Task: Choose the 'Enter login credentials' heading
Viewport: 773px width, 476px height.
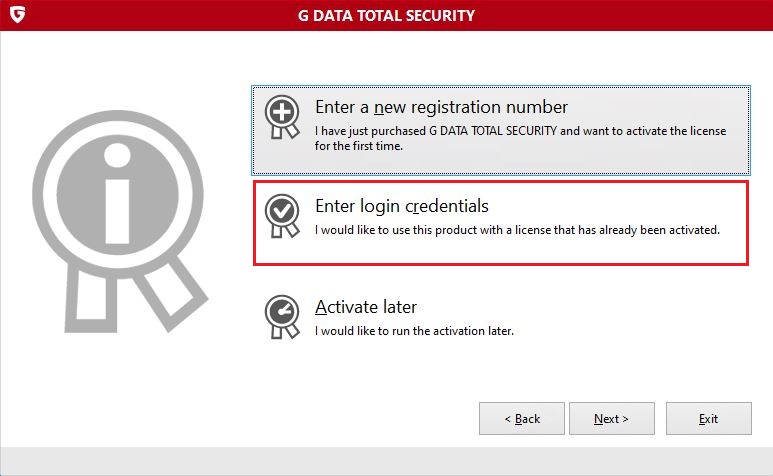Action: click(402, 206)
